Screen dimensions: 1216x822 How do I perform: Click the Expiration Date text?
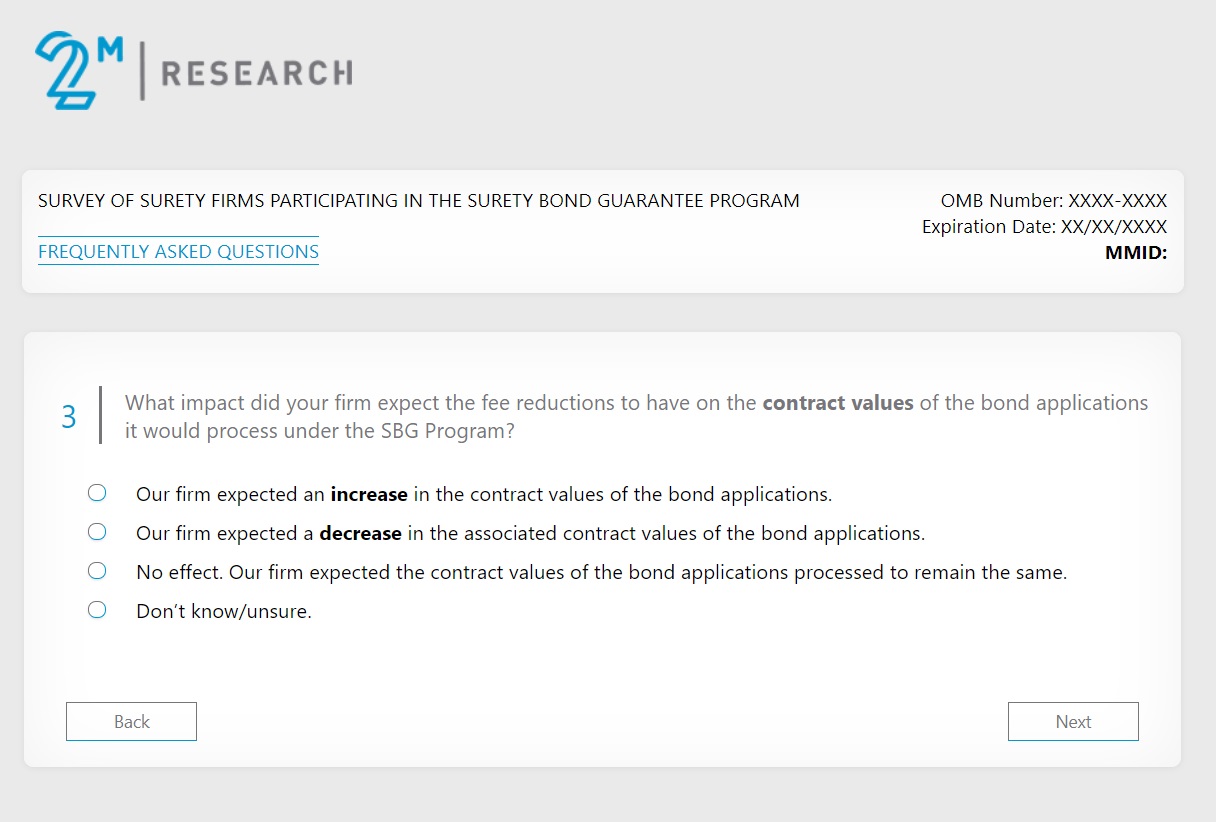[x=1044, y=227]
